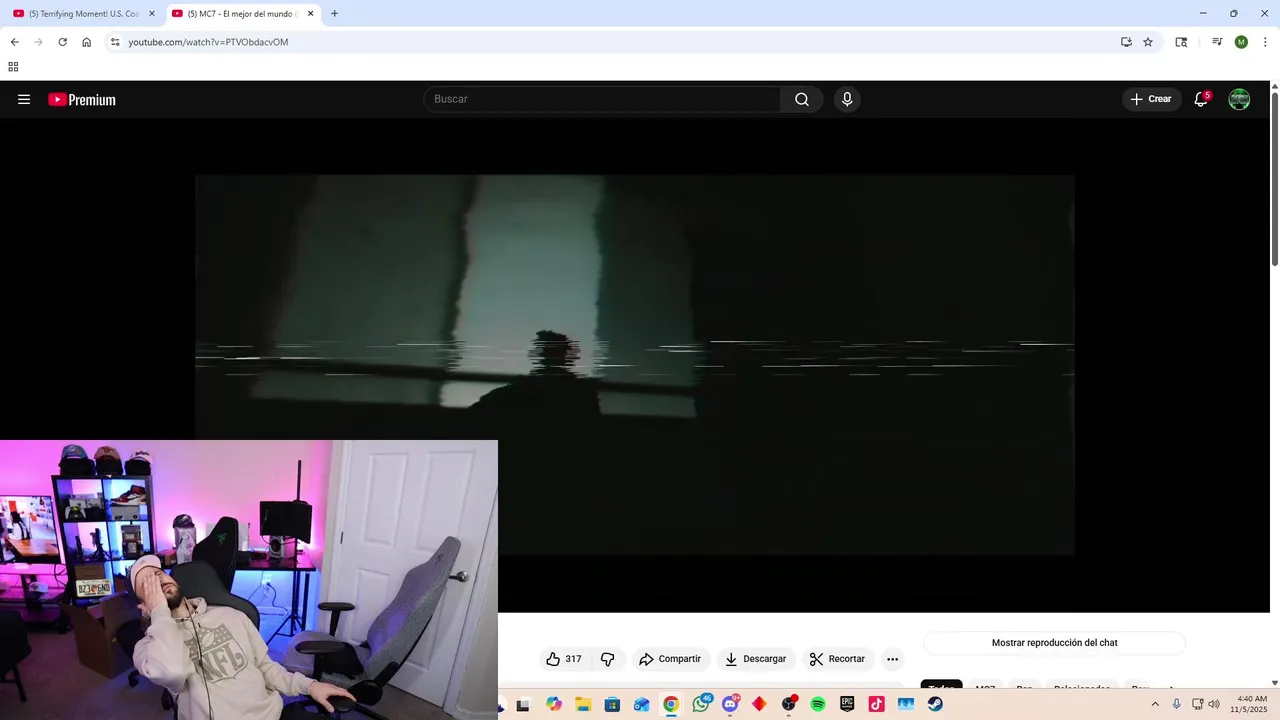Go back with browser back arrow
The height and width of the screenshot is (720, 1280).
(x=14, y=42)
